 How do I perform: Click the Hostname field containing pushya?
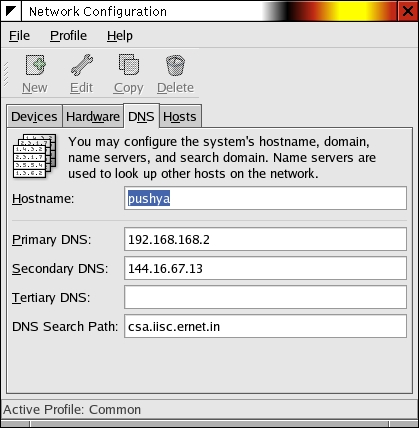(265, 198)
